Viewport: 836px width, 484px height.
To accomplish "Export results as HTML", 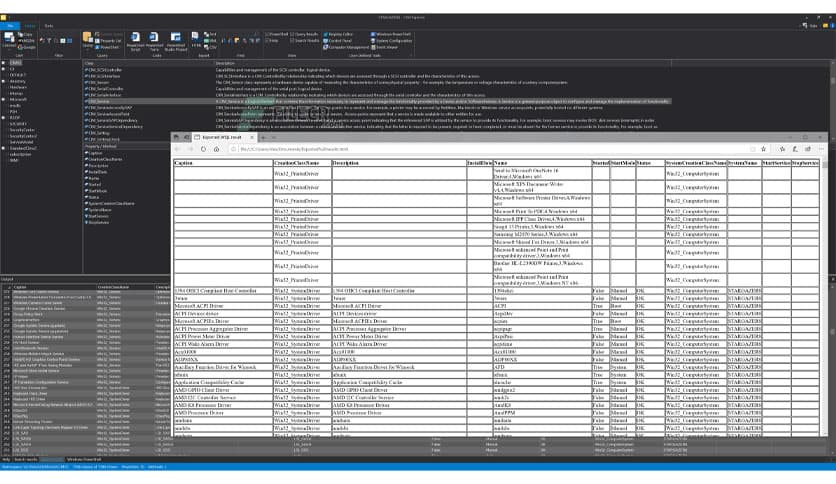I will 196,40.
